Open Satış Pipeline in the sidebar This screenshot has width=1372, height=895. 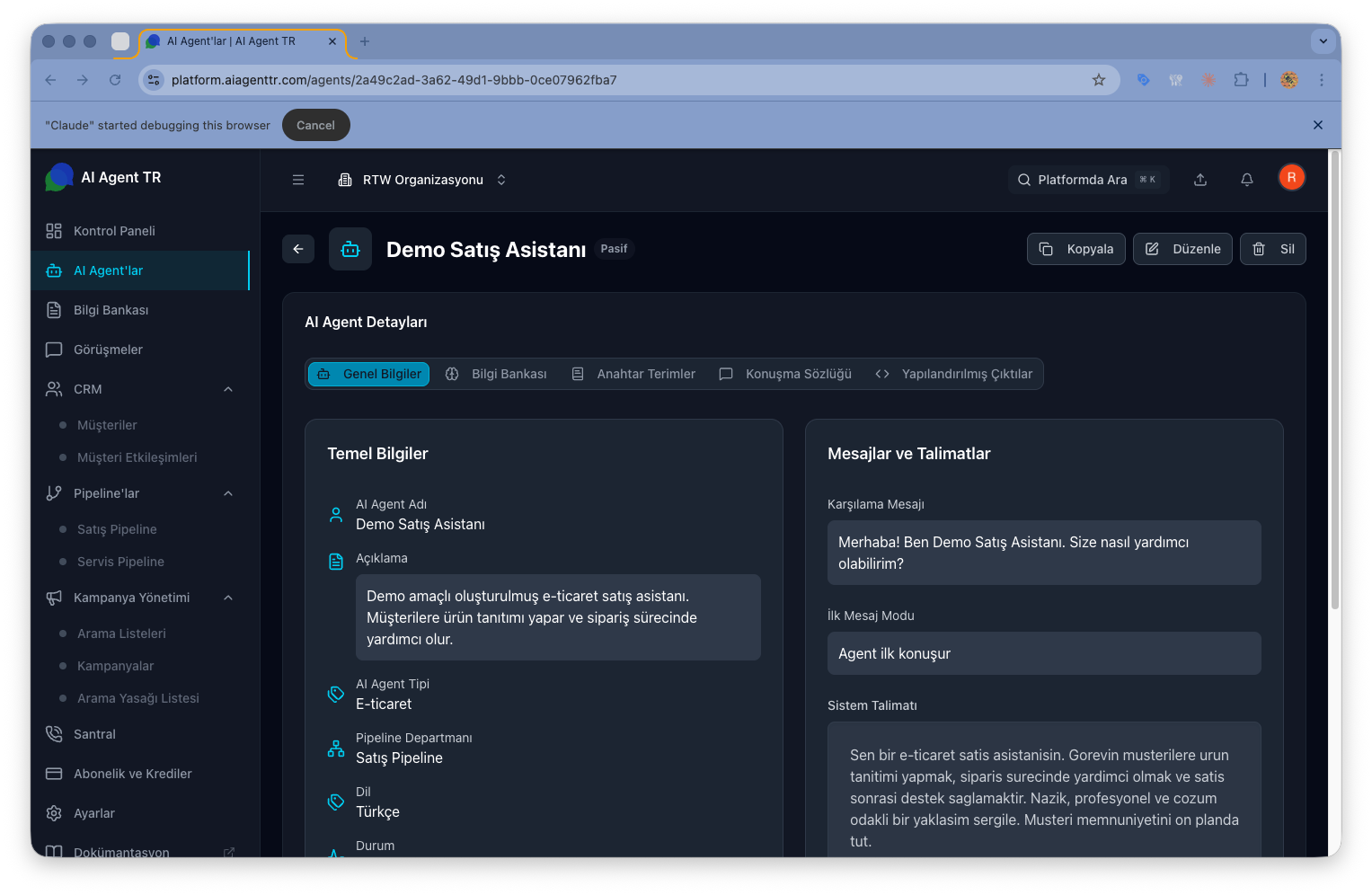117,529
